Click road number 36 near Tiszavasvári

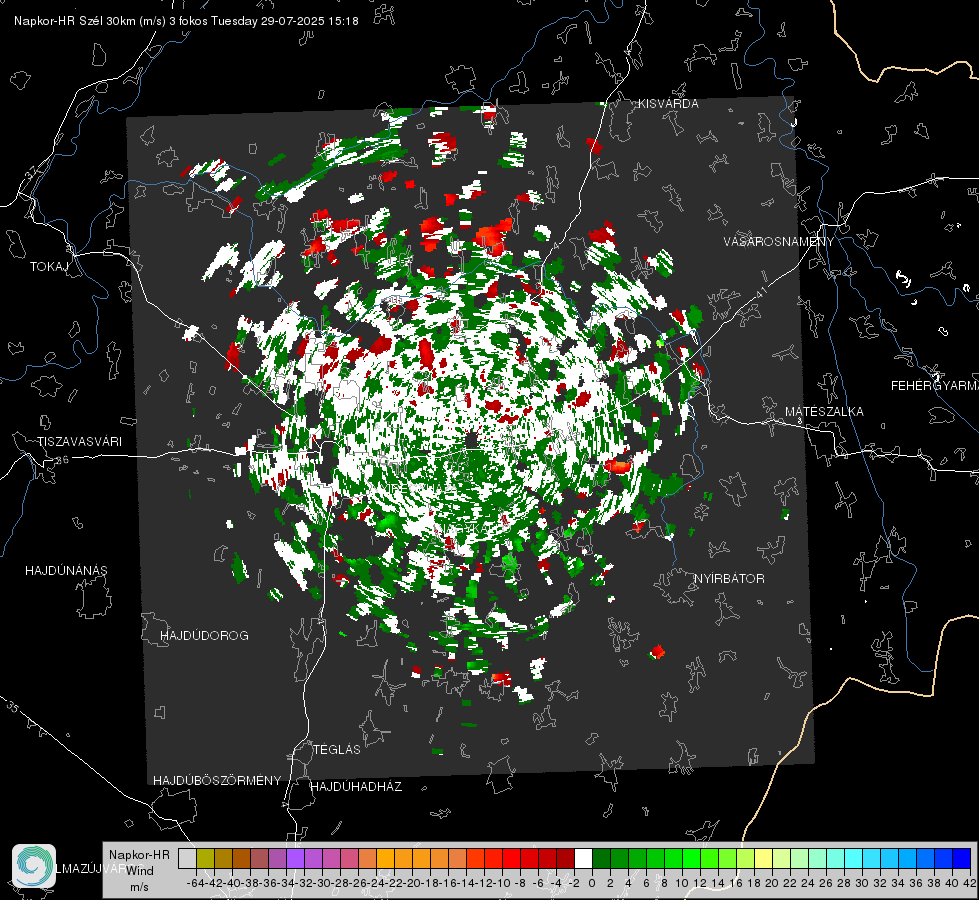tap(62, 460)
